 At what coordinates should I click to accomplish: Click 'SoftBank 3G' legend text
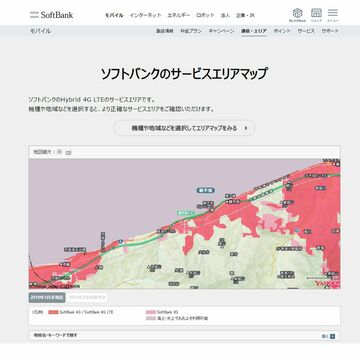click(x=168, y=312)
